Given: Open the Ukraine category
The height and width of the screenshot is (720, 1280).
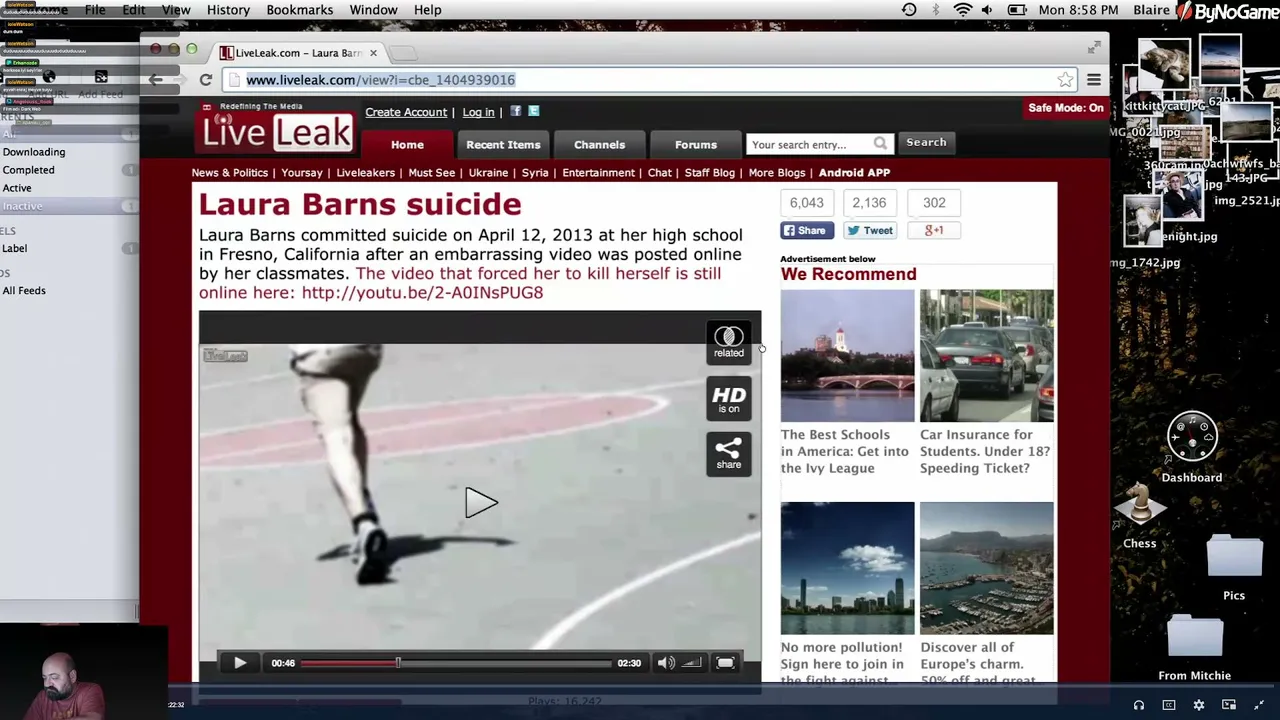Looking at the screenshot, I should (488, 173).
